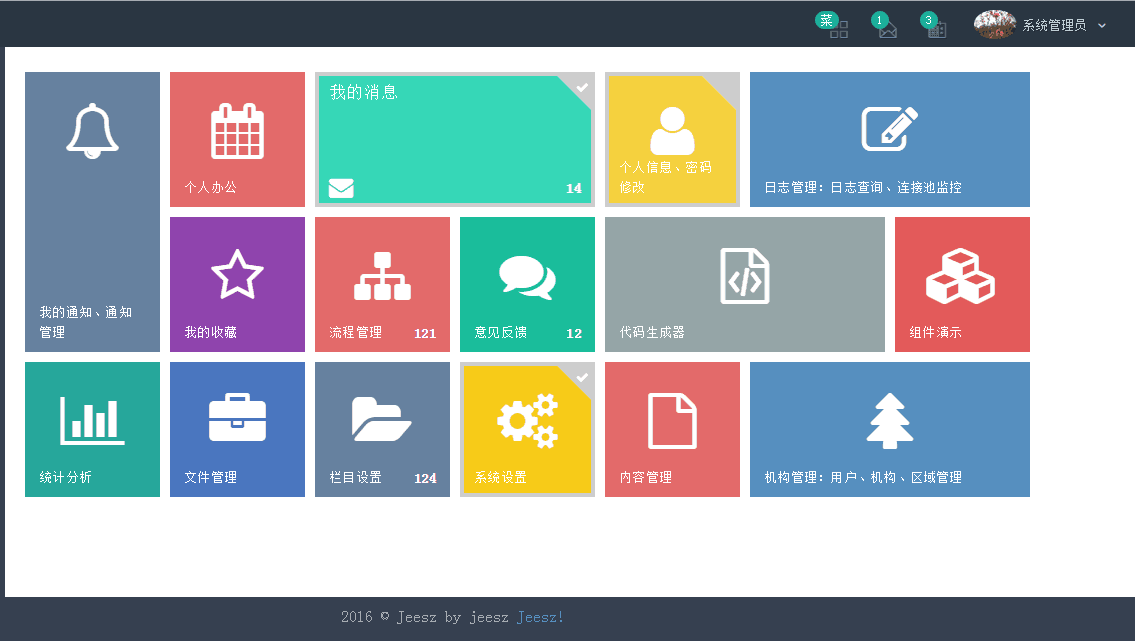
Task: Click the 栏目设置 folder icon
Action: pyautogui.click(x=382, y=420)
